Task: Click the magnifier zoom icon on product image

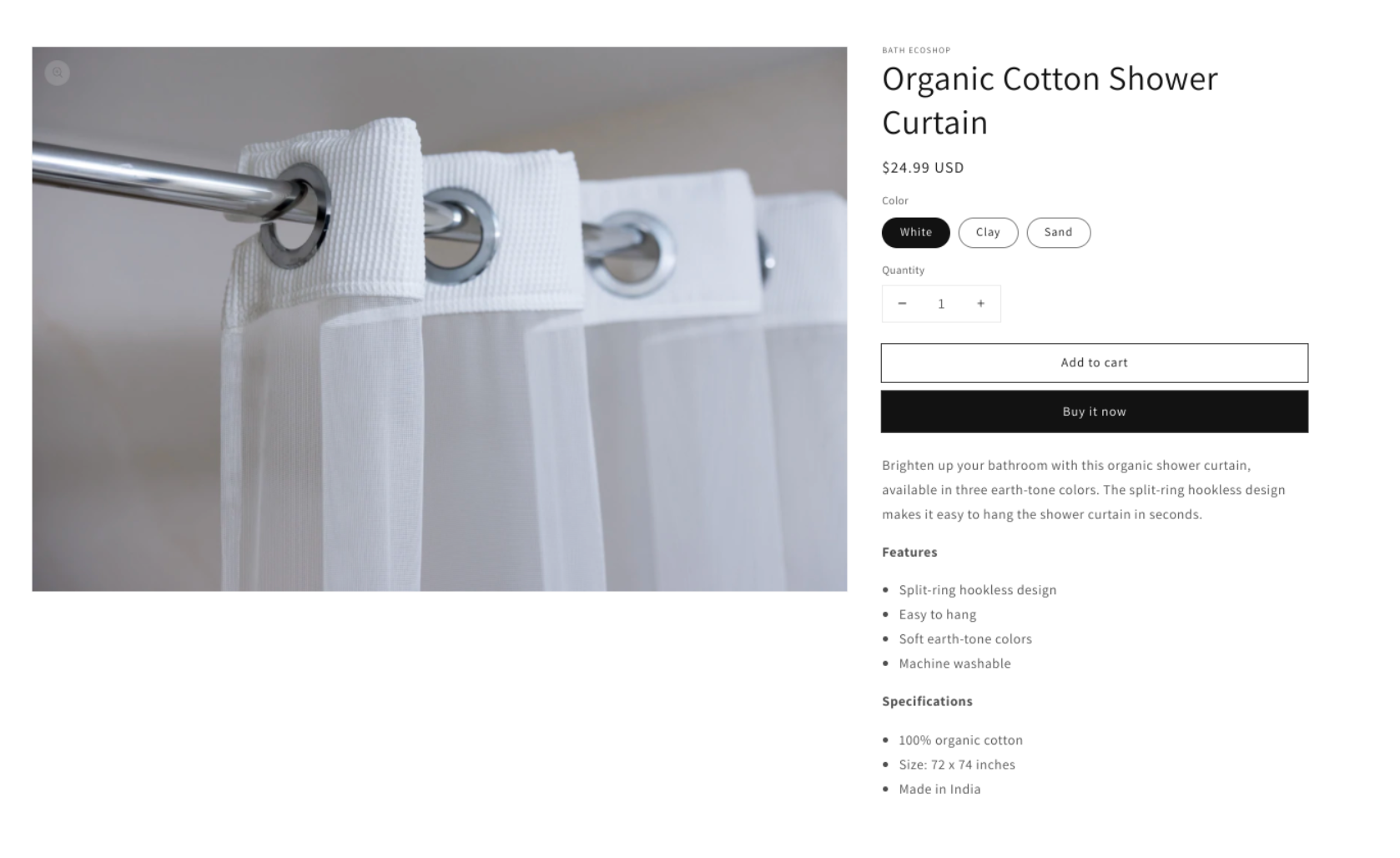Action: tap(57, 73)
